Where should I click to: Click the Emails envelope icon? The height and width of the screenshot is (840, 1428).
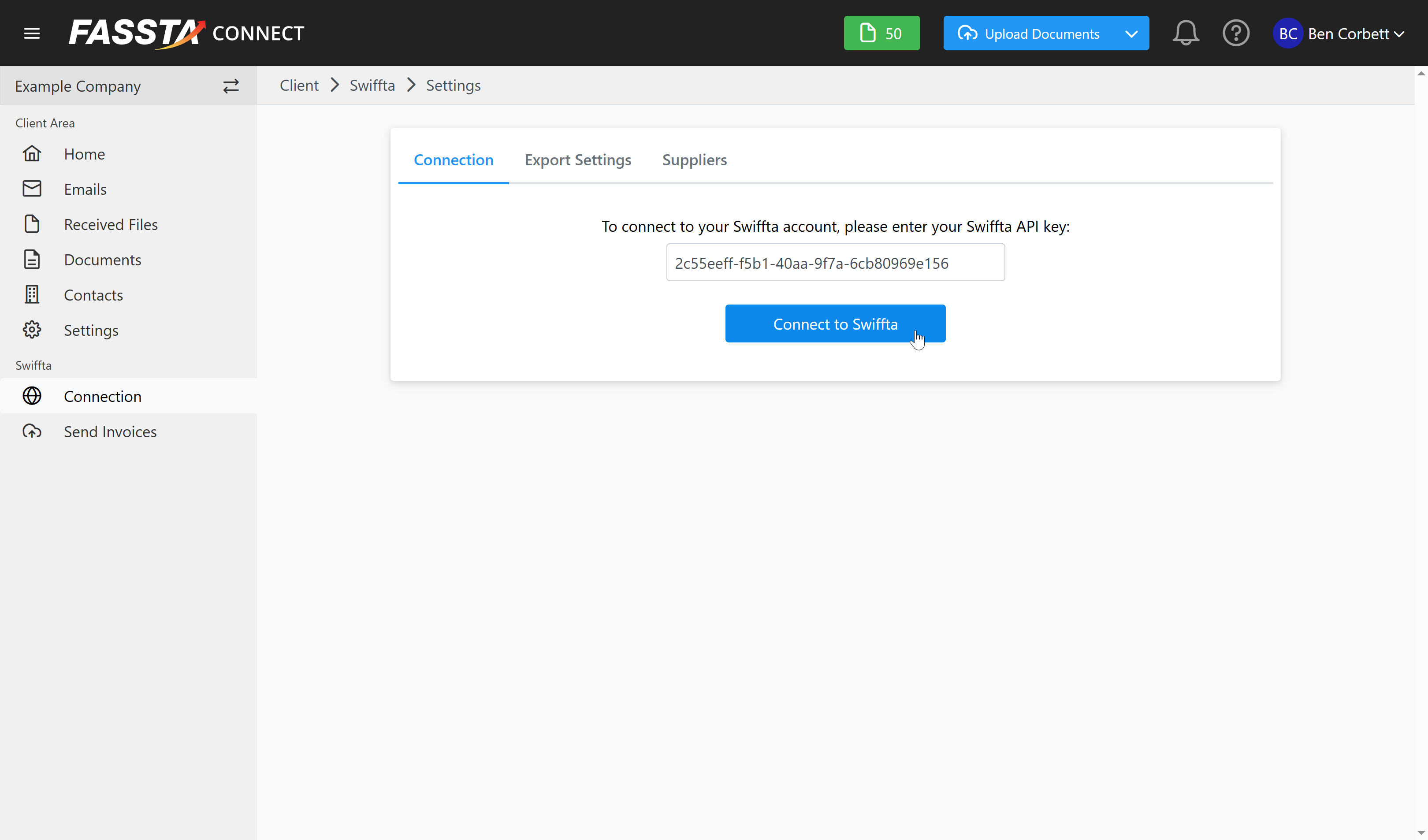(x=32, y=190)
